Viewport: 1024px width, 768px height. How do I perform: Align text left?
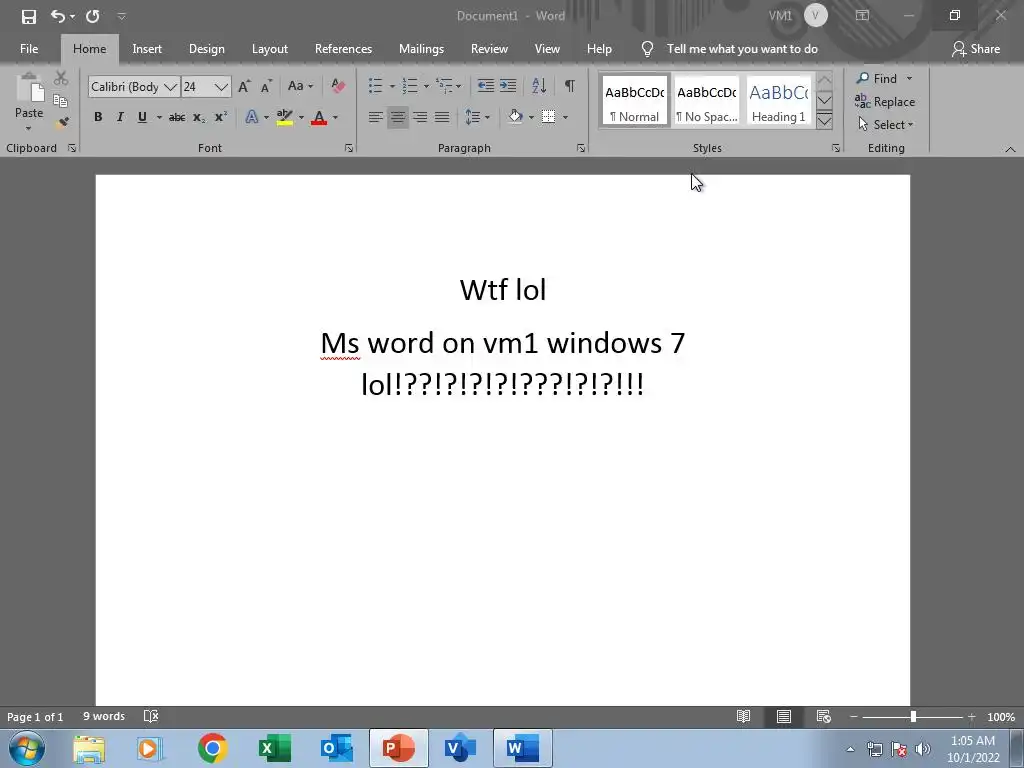[376, 118]
